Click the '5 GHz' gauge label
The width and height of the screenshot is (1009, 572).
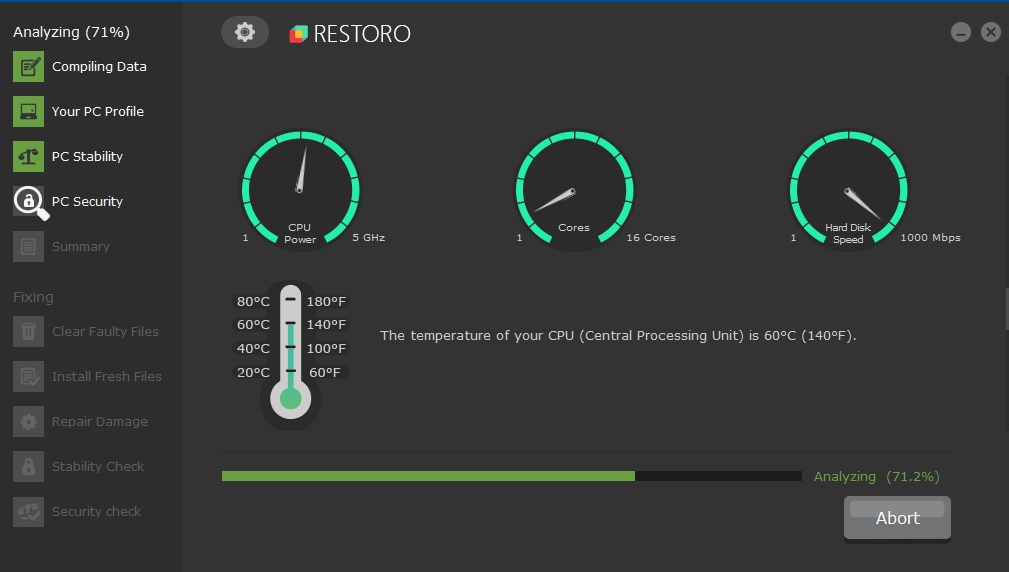(x=369, y=237)
